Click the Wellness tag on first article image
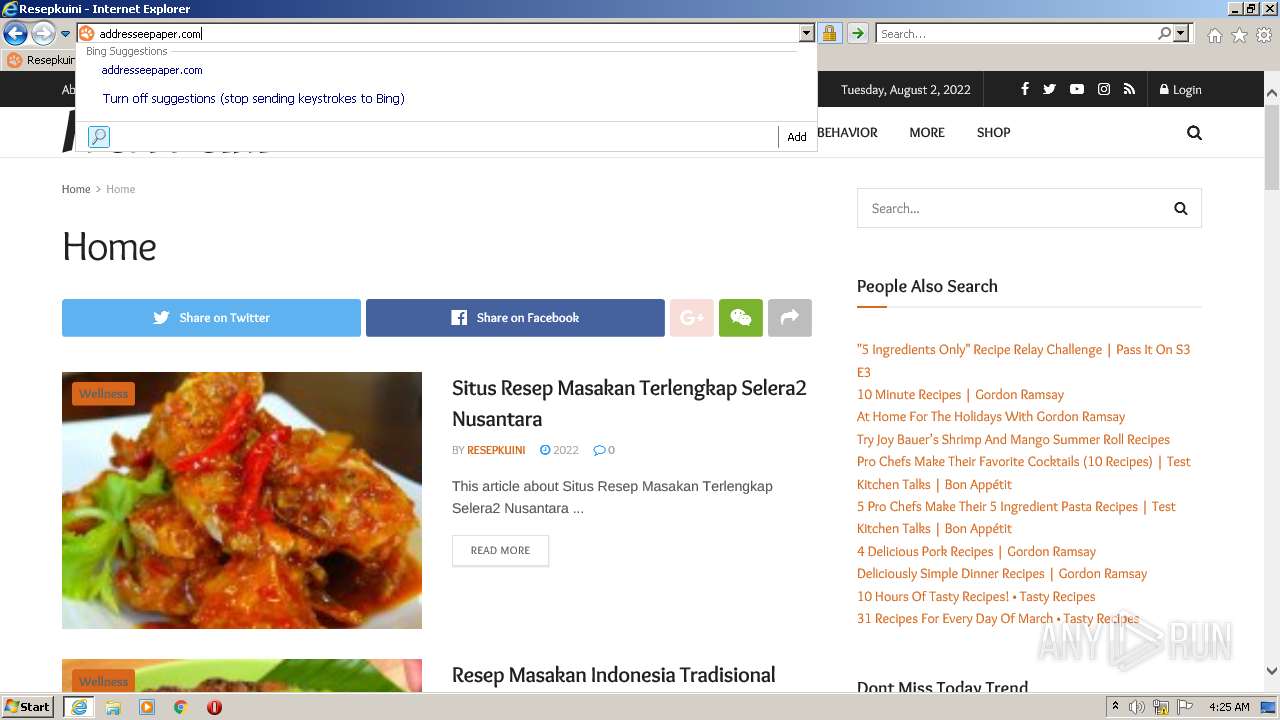 pos(103,393)
